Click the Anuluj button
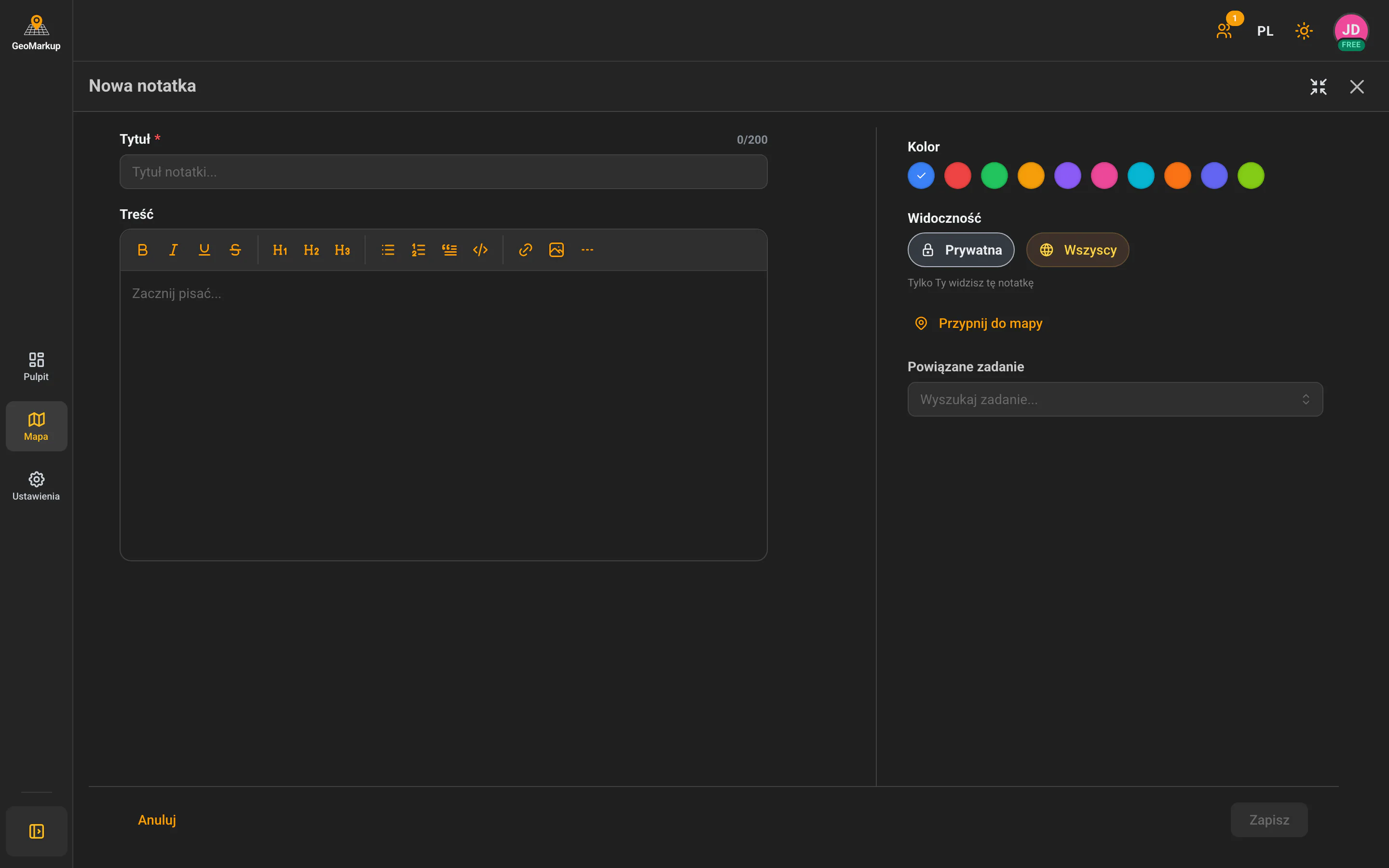The height and width of the screenshot is (868, 1389). coord(157,820)
